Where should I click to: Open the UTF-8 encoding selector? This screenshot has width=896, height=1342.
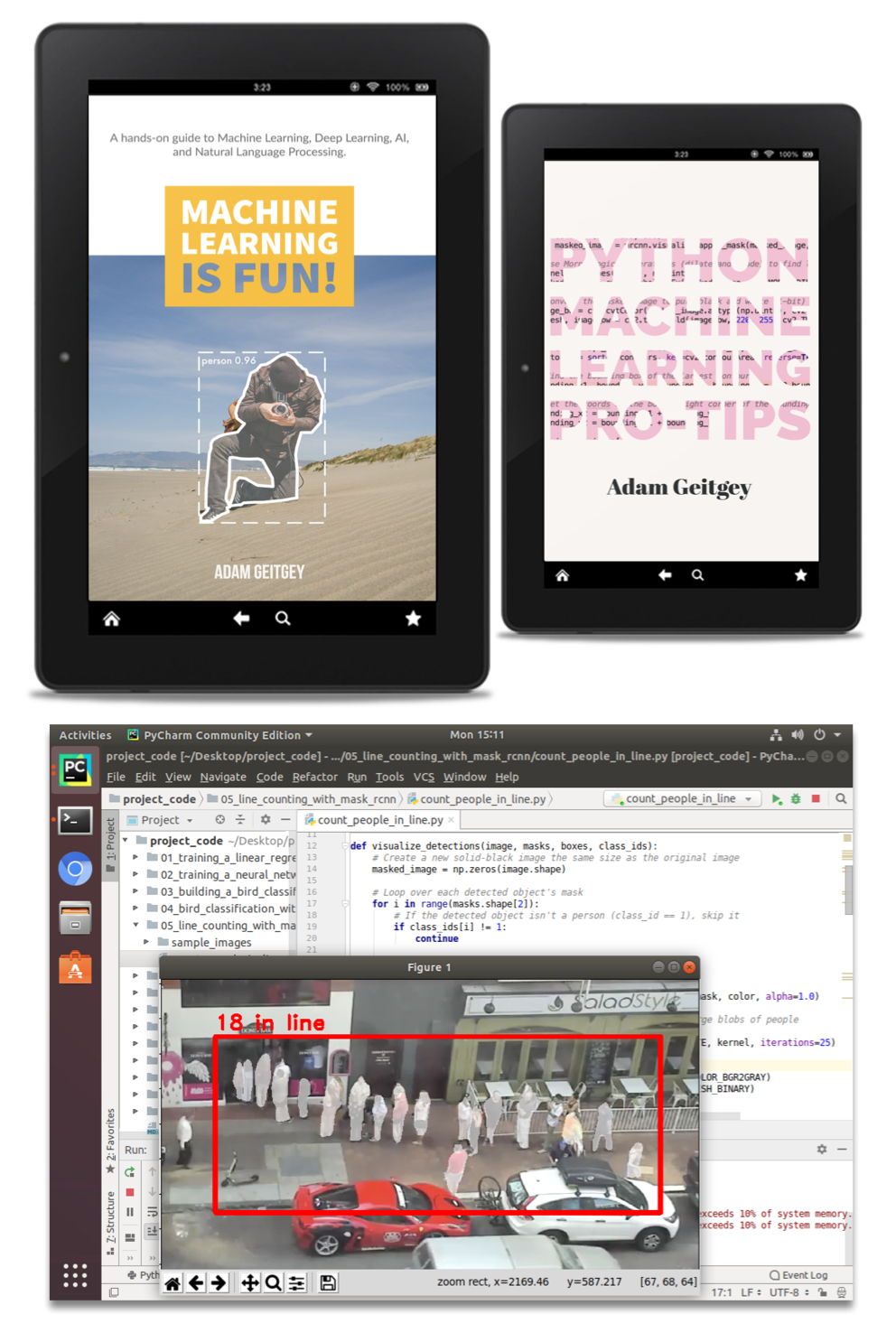point(789,1292)
